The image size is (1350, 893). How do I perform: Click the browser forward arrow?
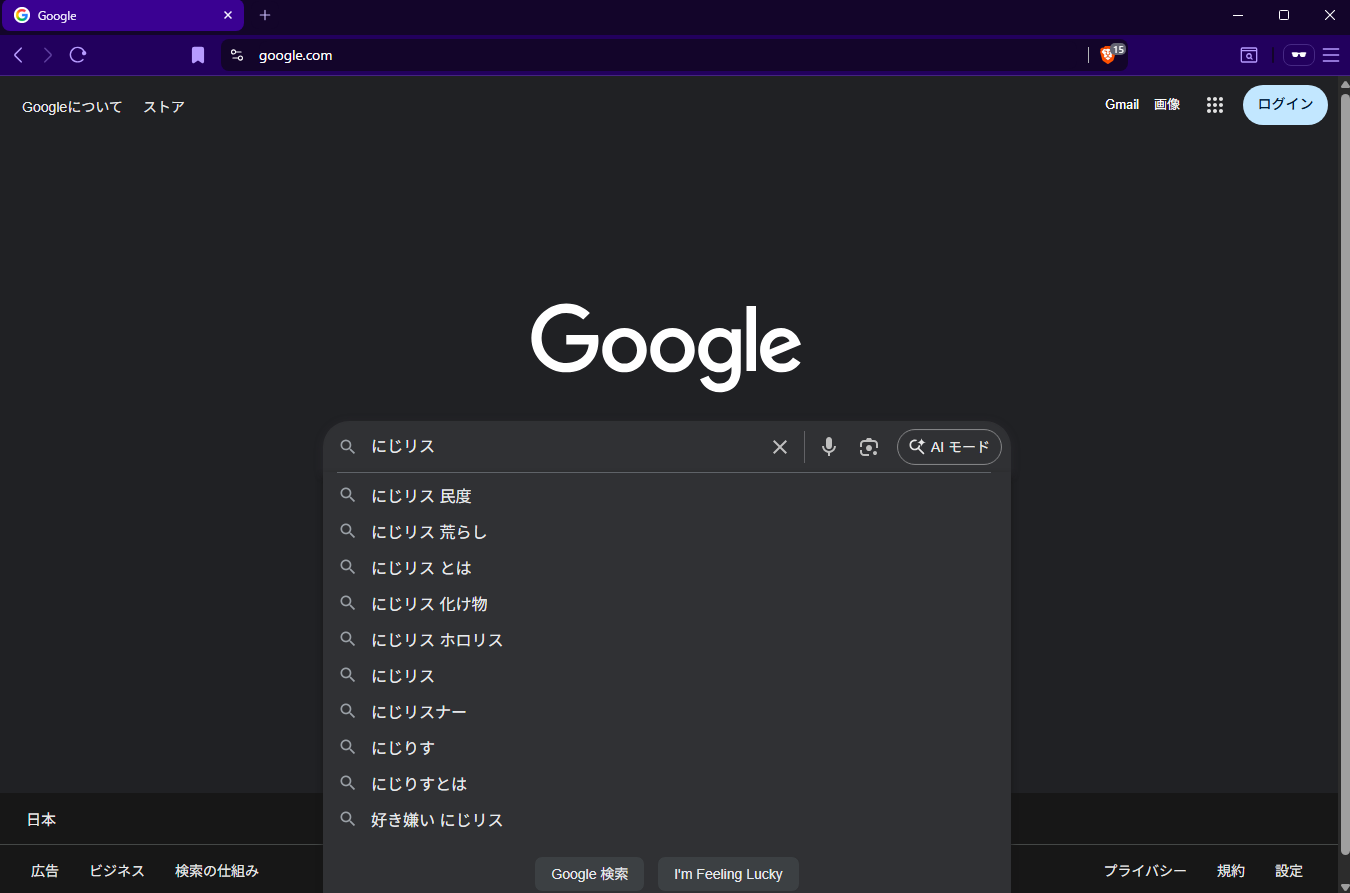click(x=47, y=55)
